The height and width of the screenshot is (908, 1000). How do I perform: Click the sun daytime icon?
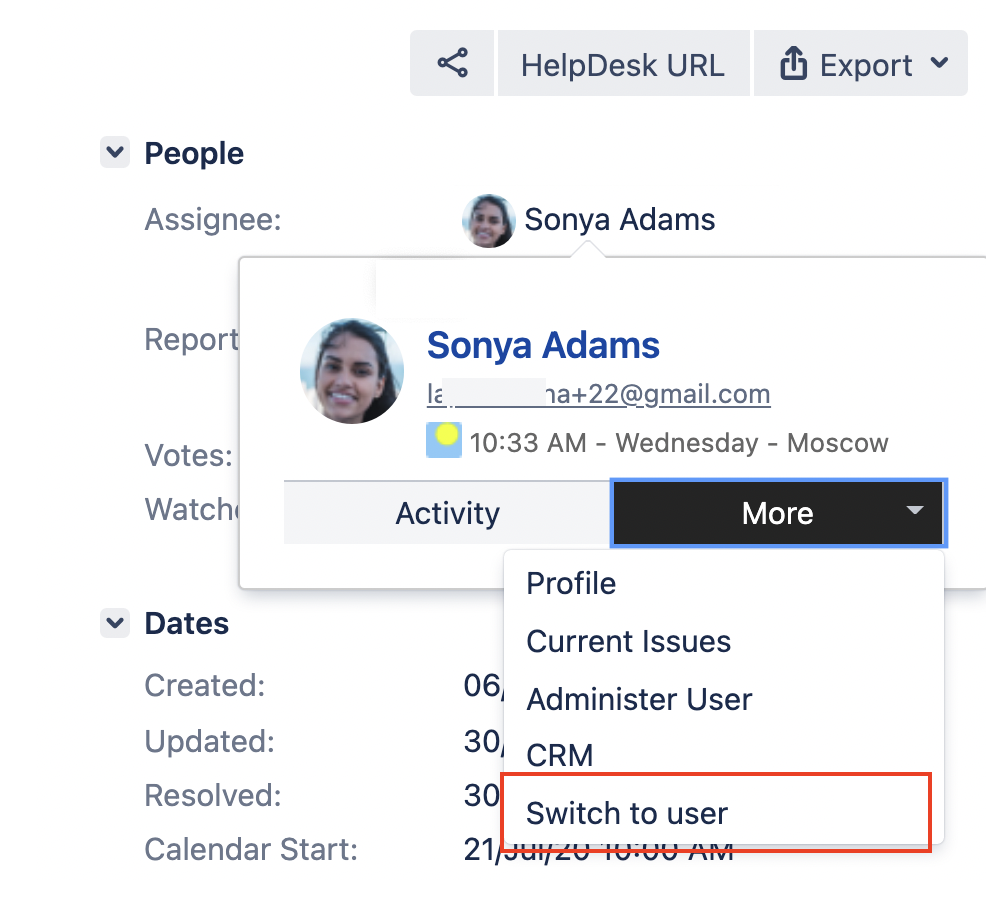coord(444,440)
